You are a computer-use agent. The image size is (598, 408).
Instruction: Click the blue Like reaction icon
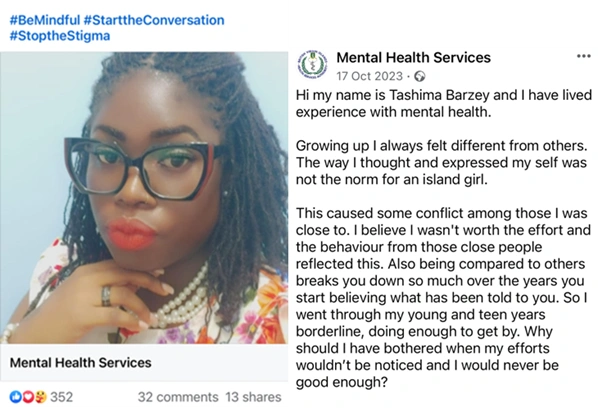tap(16, 397)
